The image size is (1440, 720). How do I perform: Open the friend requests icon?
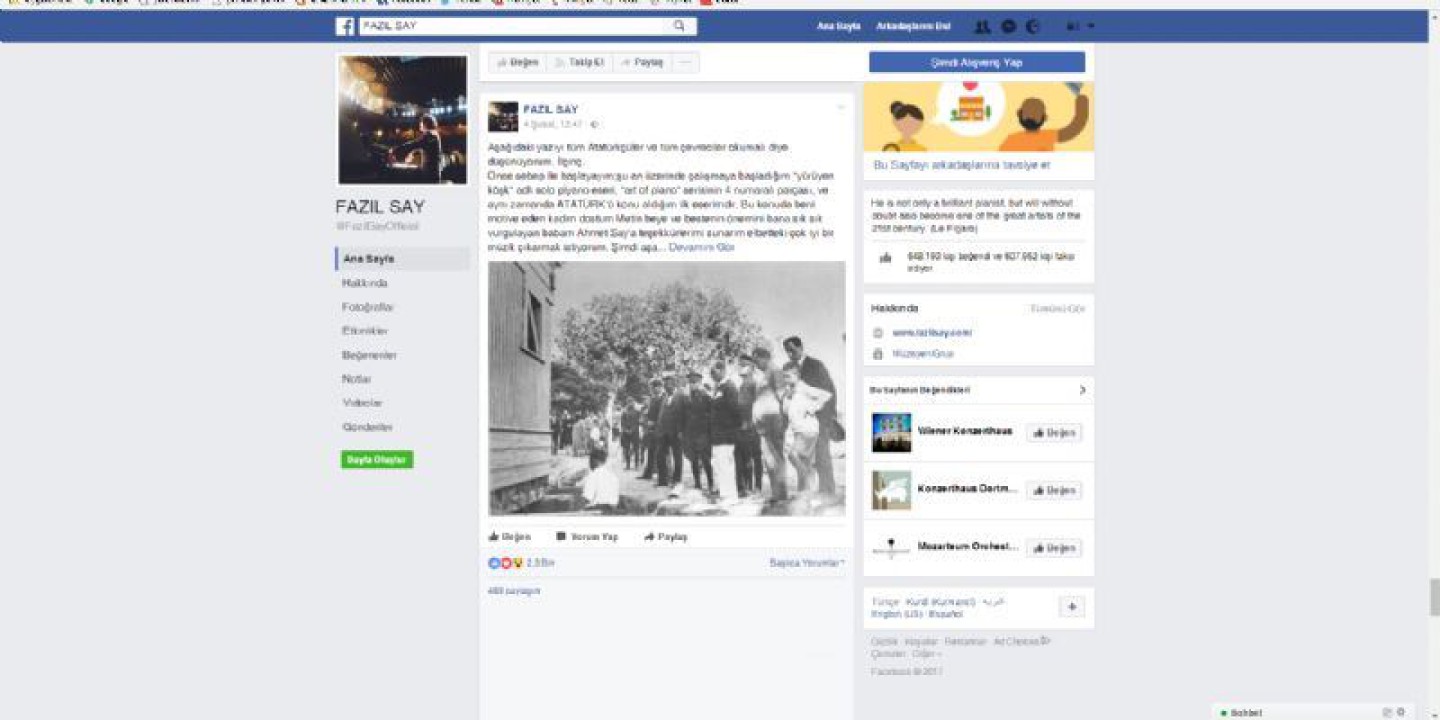[983, 26]
